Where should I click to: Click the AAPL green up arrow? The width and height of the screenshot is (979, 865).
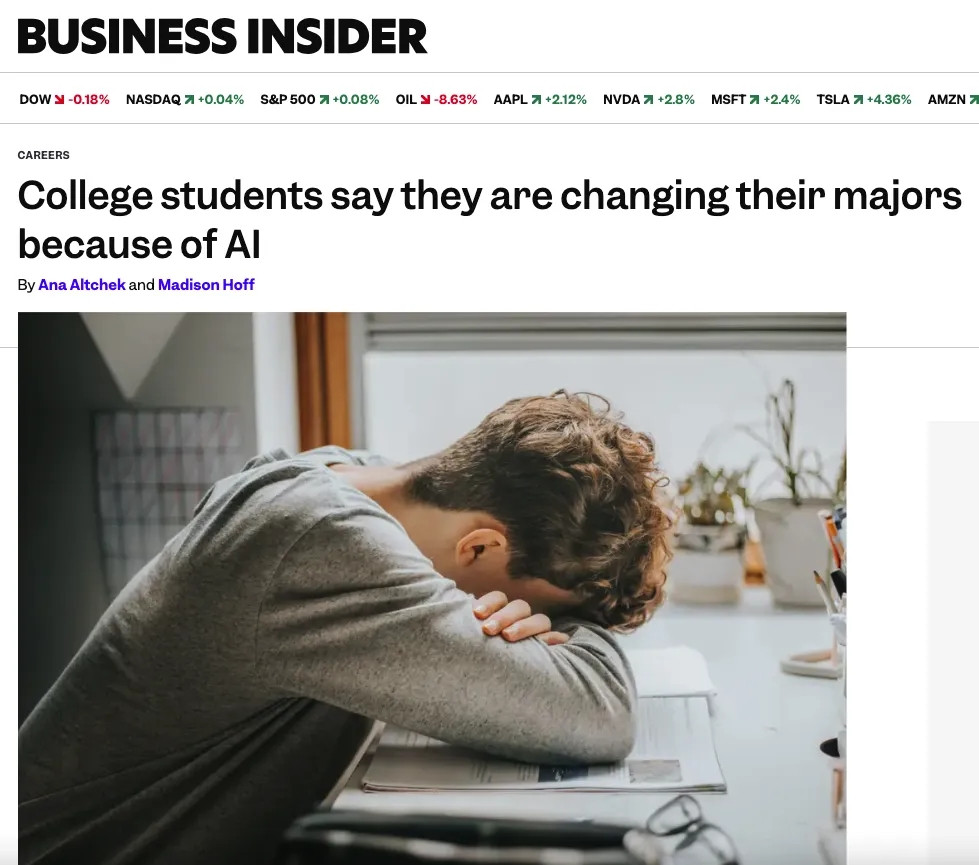(x=536, y=100)
